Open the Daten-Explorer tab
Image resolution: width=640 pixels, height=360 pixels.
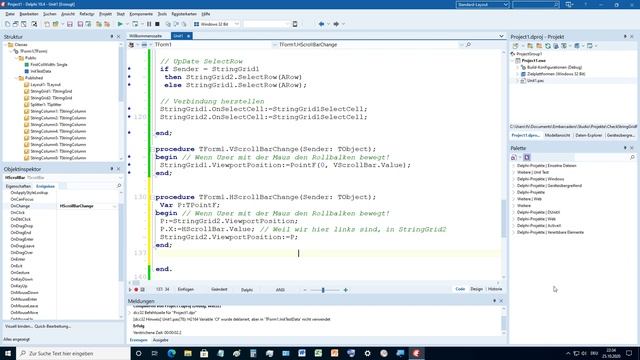589,135
